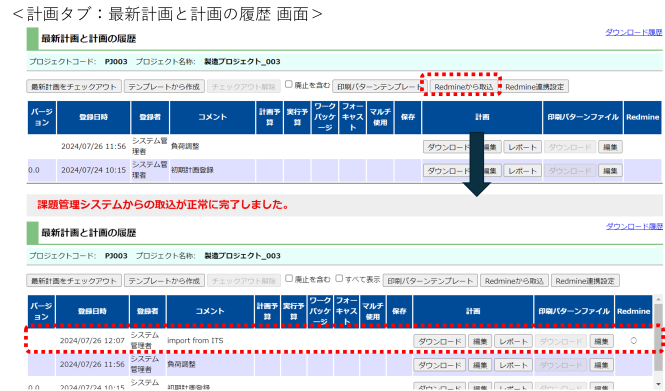Click Redmineから取込 in the bottom panel
This screenshot has height=391, width=665.
(x=514, y=281)
